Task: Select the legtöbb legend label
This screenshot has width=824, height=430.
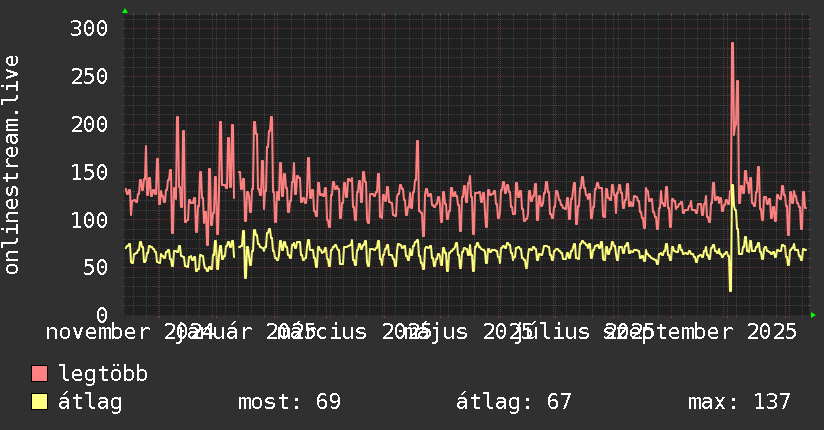Action: [103, 374]
